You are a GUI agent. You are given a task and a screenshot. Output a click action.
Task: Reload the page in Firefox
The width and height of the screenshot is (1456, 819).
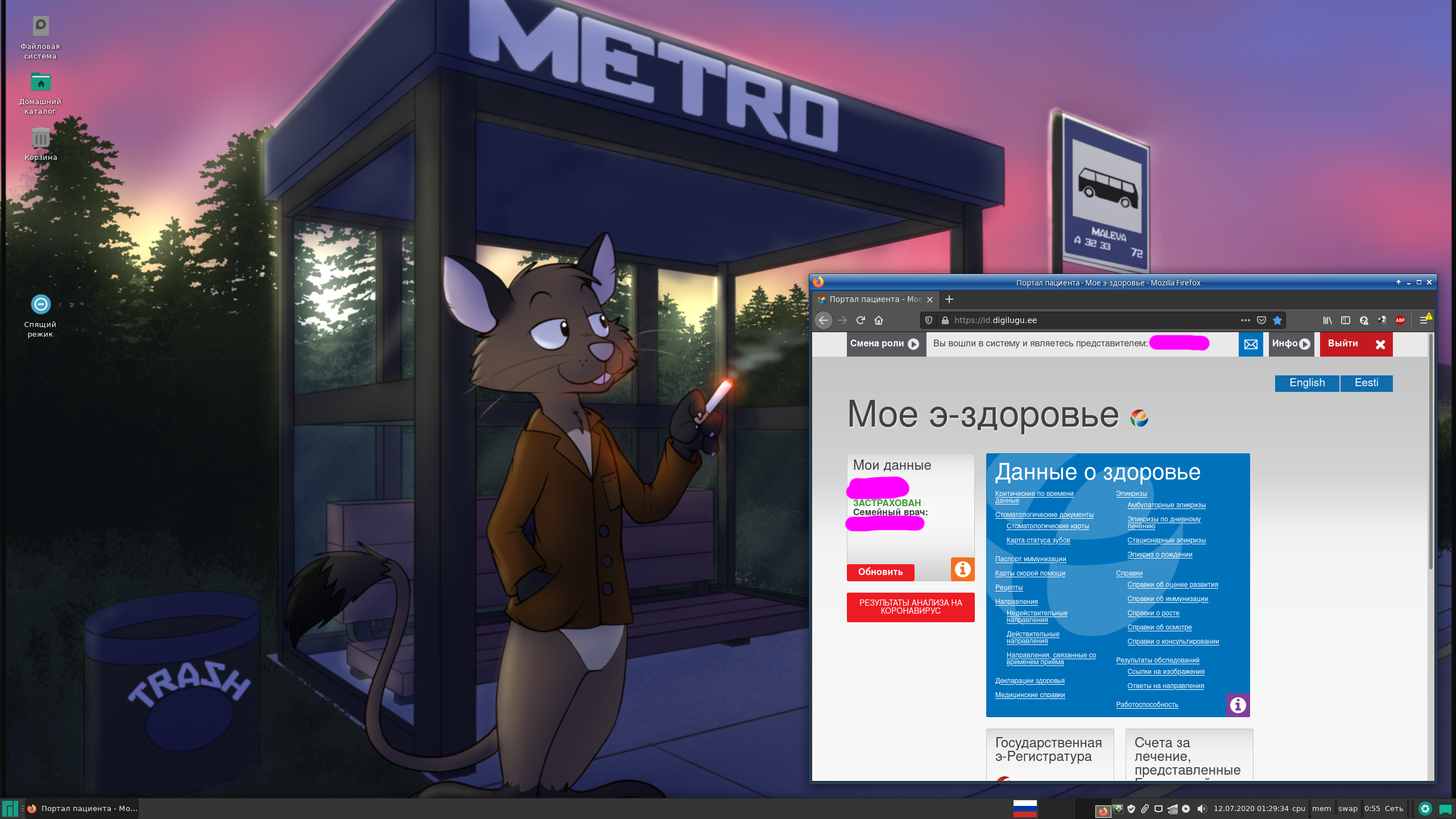[x=861, y=320]
